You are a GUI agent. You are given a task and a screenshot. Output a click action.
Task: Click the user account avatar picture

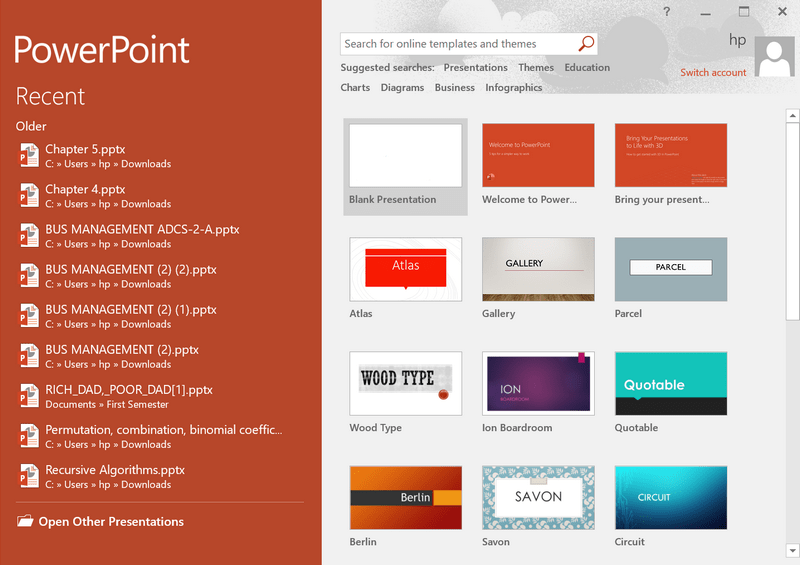point(774,57)
